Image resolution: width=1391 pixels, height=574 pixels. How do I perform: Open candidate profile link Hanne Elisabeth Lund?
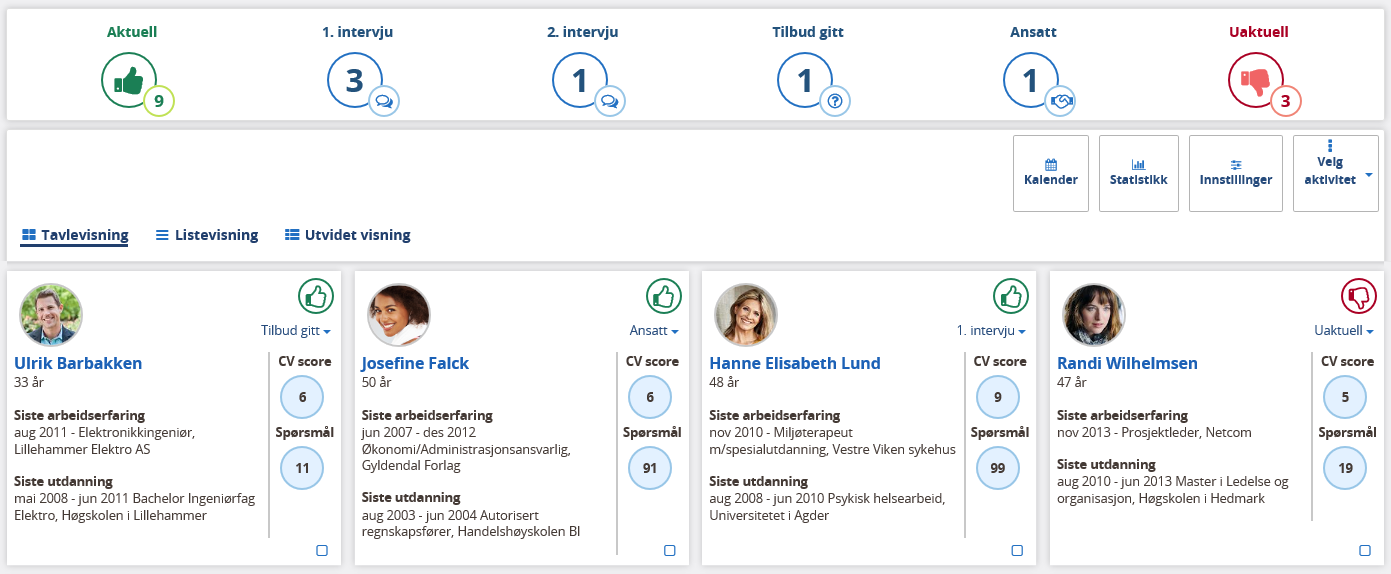pos(795,363)
